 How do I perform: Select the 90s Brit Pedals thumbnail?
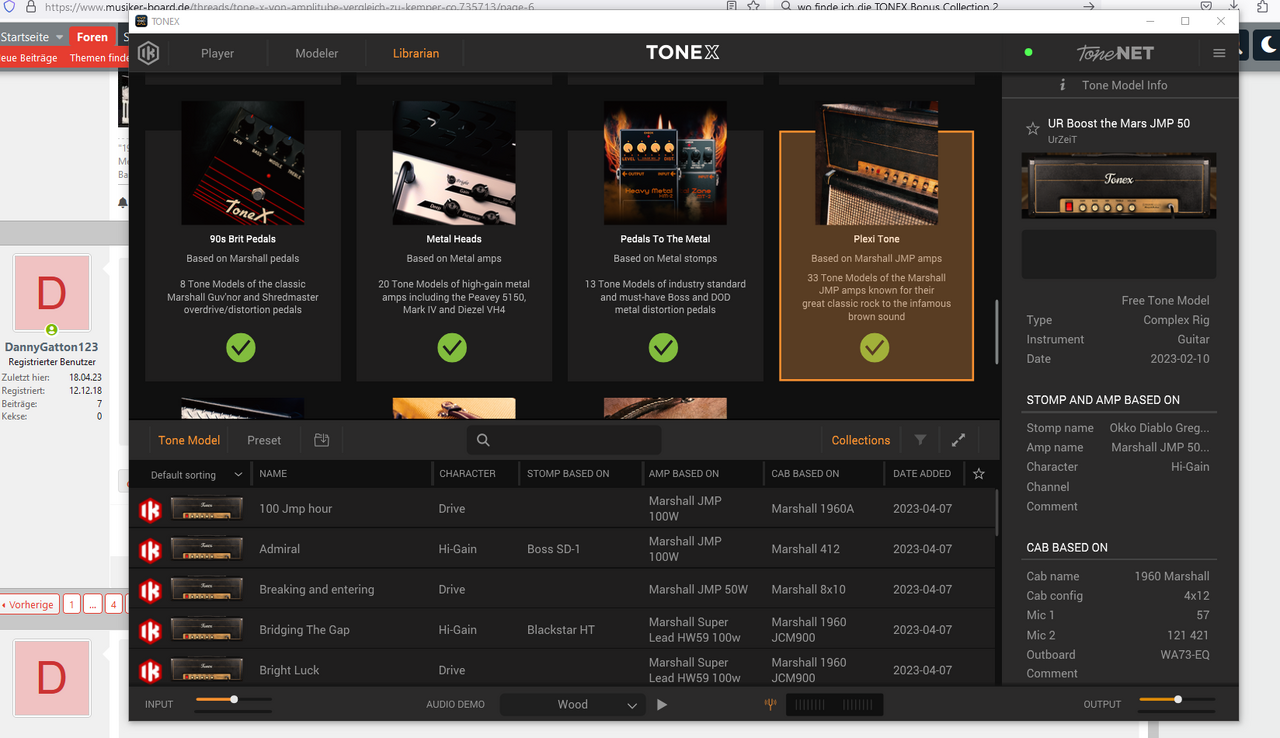tap(242, 163)
